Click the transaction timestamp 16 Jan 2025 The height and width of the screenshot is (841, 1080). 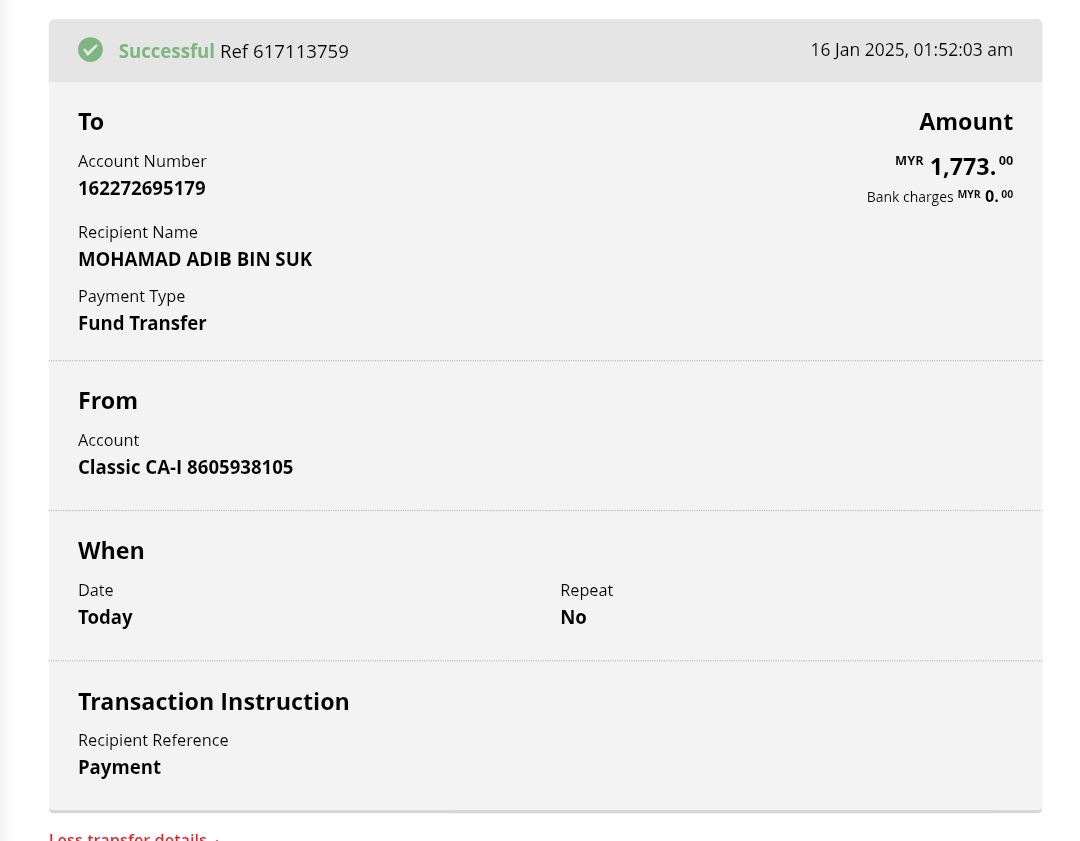pyautogui.click(x=911, y=50)
